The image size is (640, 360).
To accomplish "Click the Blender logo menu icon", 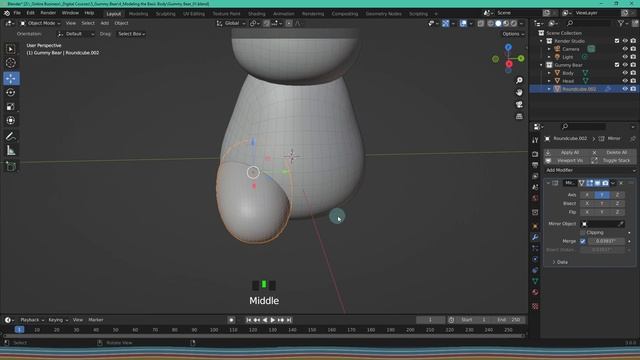I will 7,13.
